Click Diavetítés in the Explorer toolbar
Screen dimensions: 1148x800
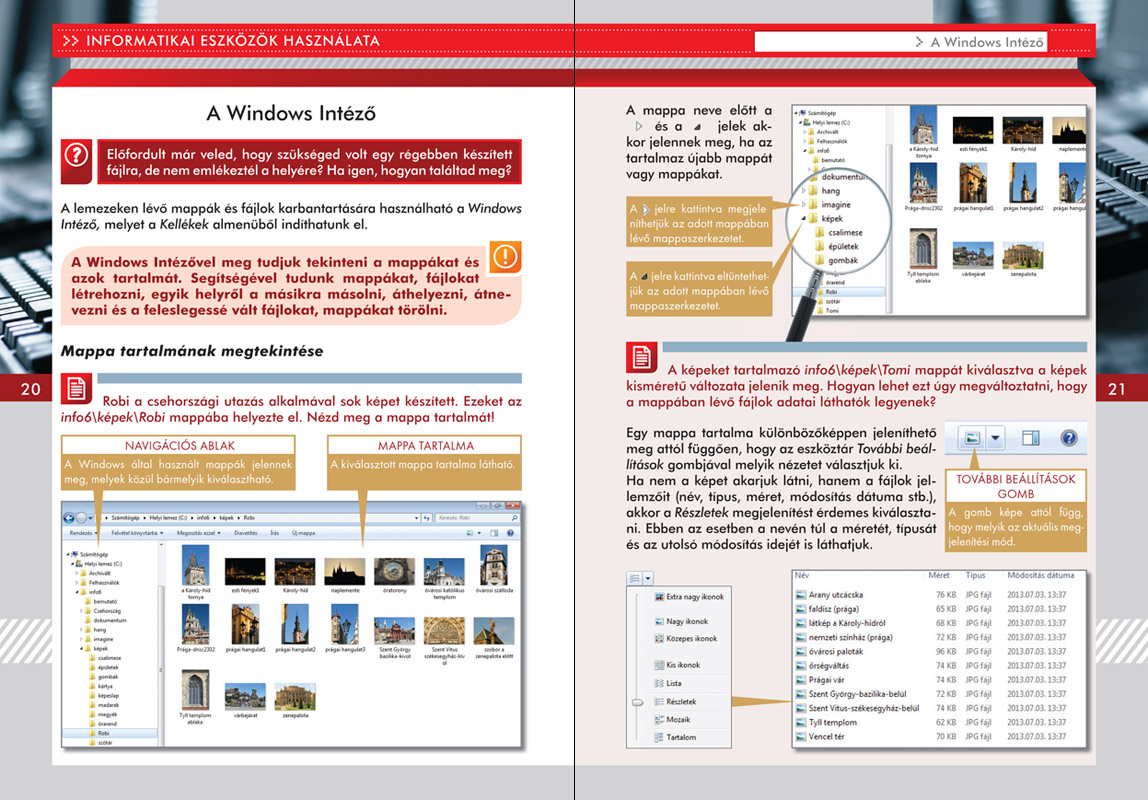(x=246, y=533)
